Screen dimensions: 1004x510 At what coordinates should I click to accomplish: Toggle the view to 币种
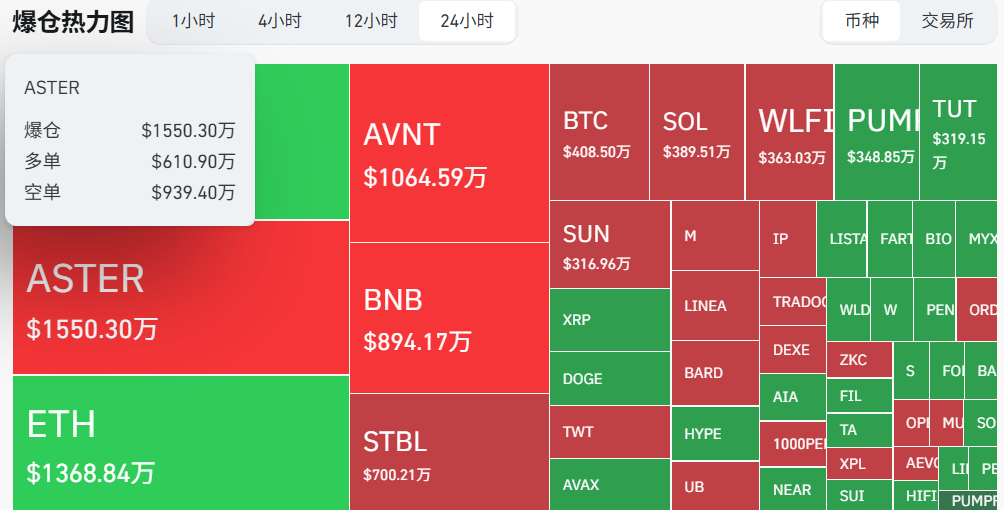(x=861, y=21)
